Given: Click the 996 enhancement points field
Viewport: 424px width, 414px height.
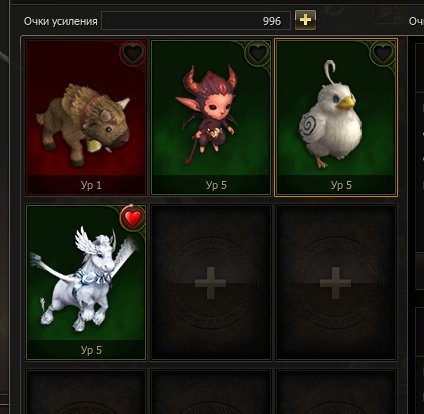Looking at the screenshot, I should (x=196, y=21).
